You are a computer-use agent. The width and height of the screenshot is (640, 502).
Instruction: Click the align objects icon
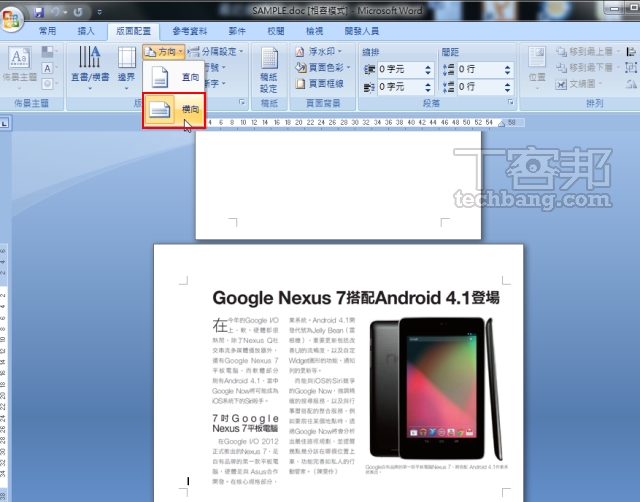[631, 52]
